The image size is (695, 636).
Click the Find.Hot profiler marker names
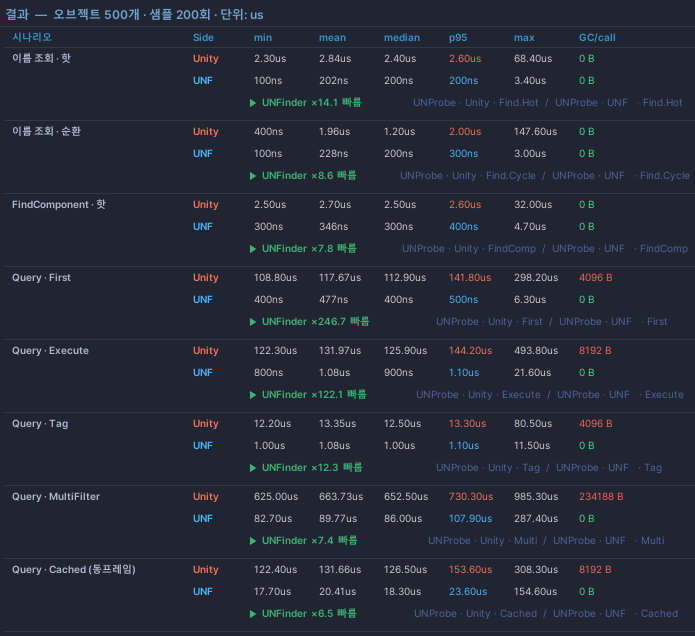click(x=548, y=103)
